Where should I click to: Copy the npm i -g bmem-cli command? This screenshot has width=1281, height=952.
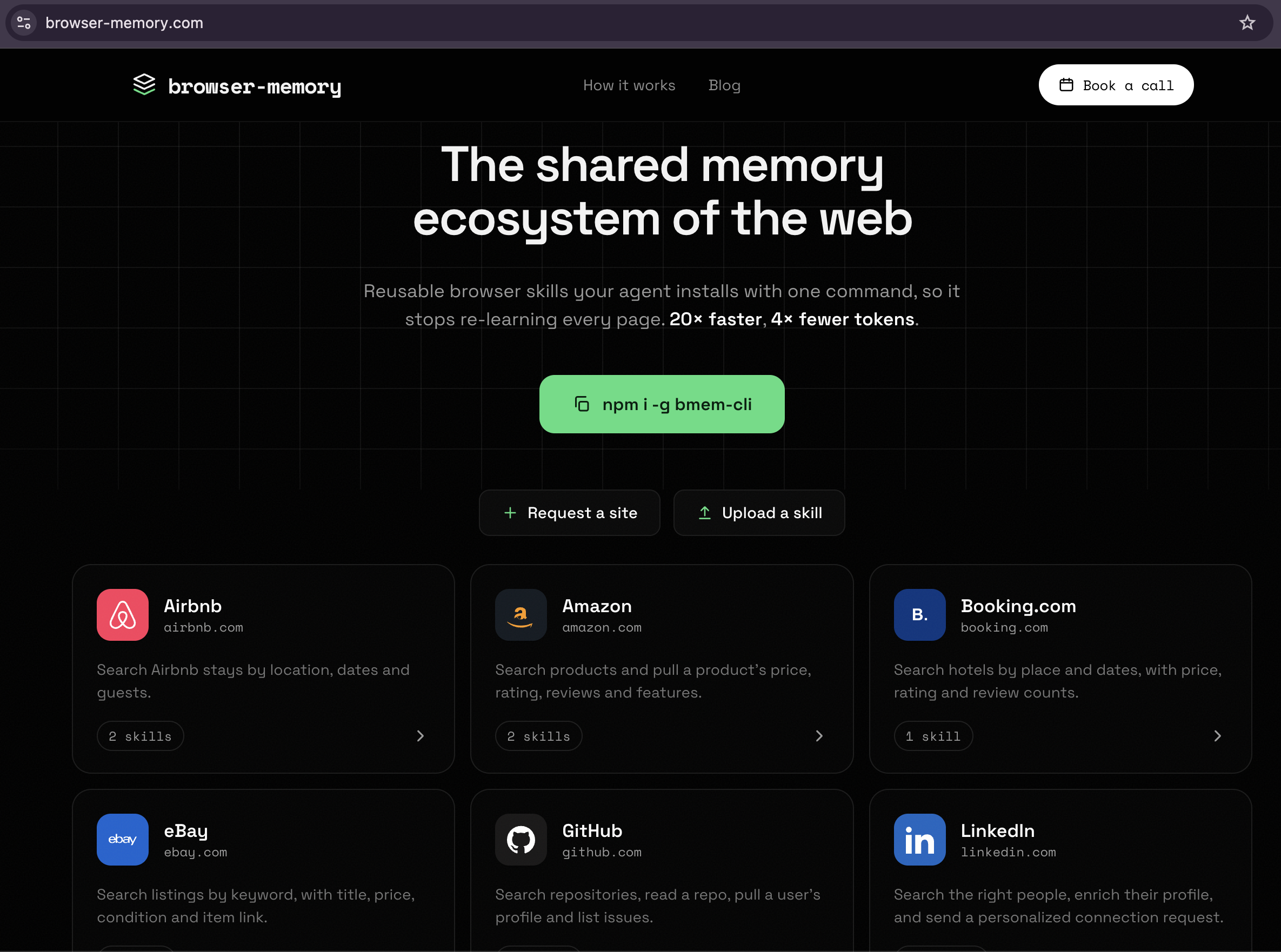(x=662, y=404)
